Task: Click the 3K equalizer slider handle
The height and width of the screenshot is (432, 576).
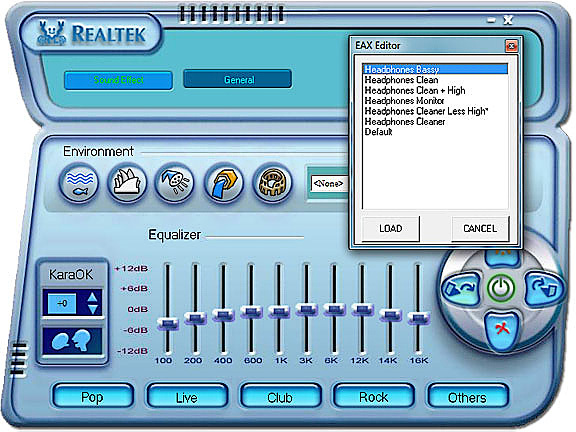Action: coord(306,309)
